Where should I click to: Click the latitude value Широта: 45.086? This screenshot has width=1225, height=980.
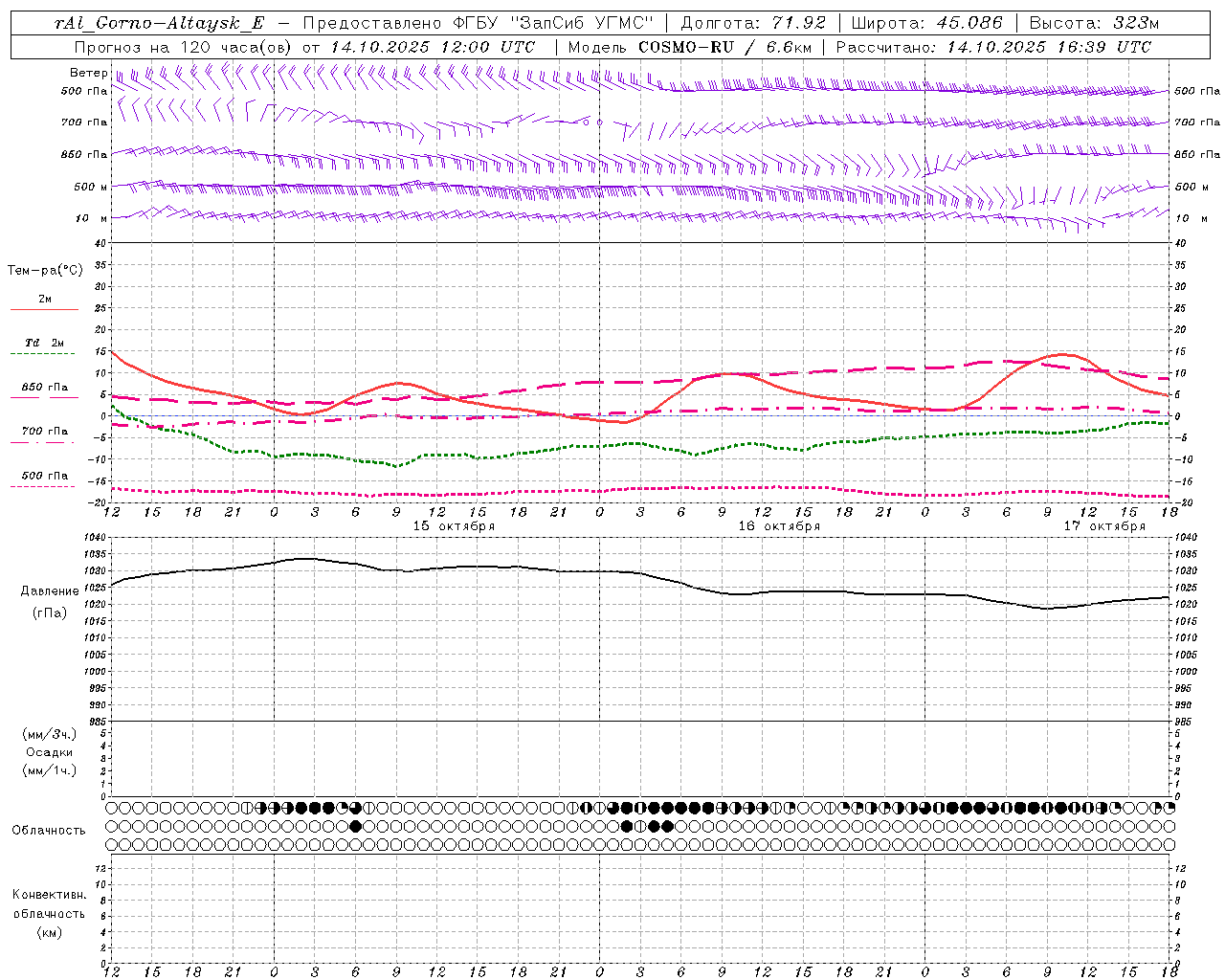[x=927, y=23]
